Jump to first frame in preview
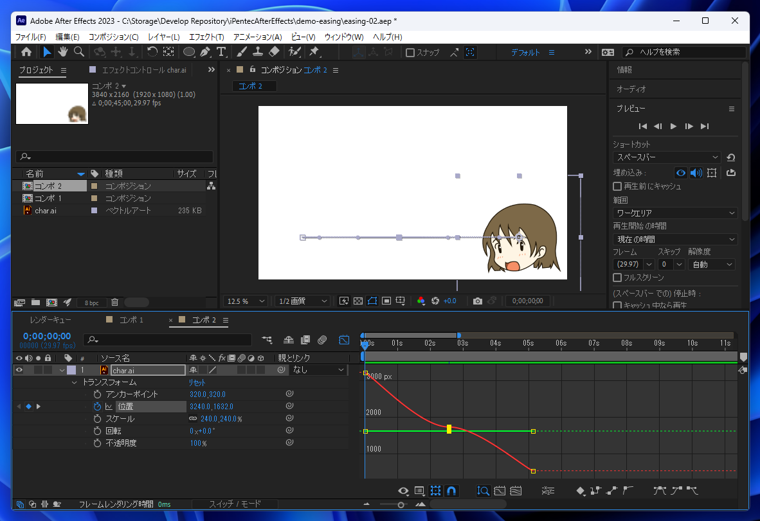 click(643, 126)
